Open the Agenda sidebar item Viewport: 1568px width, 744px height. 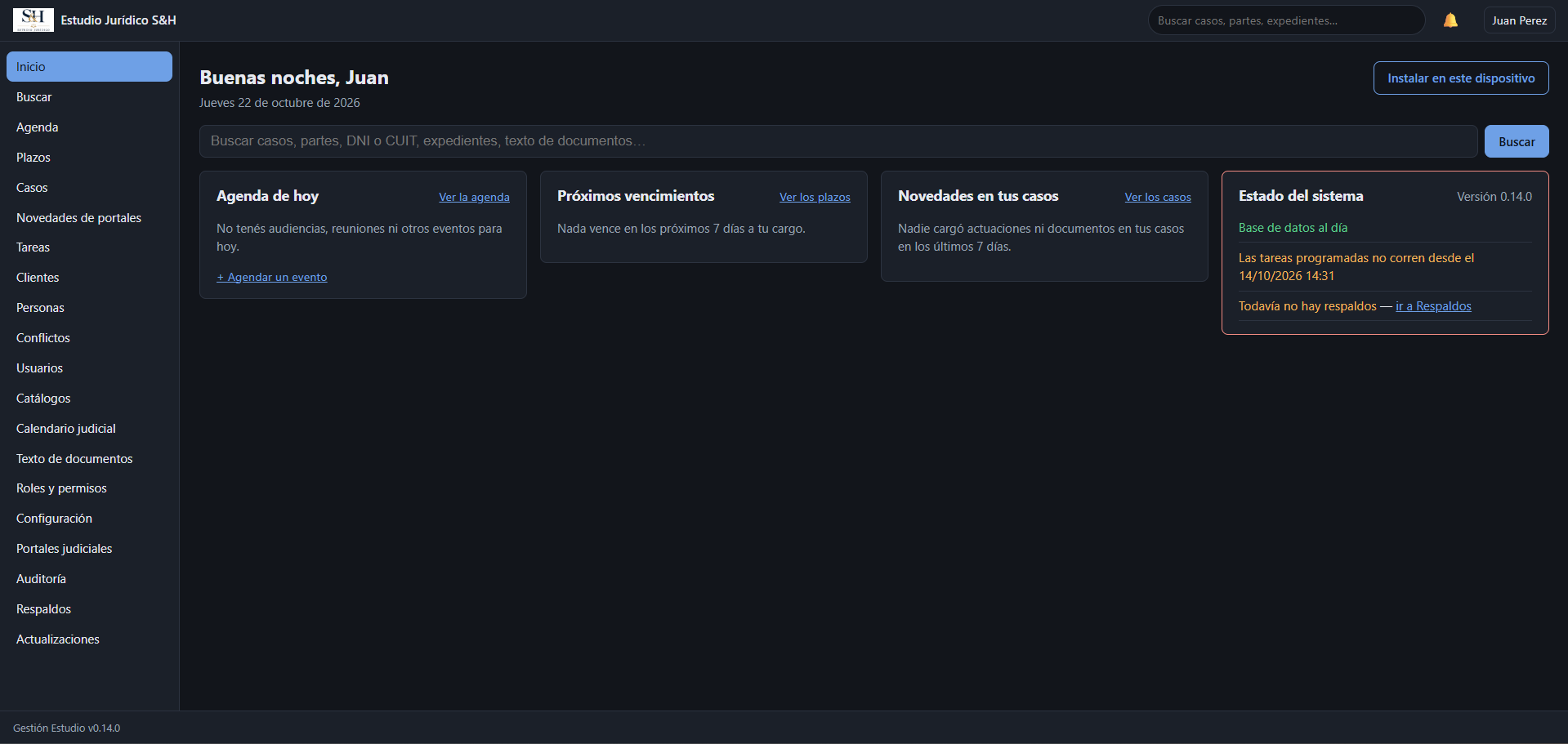89,127
